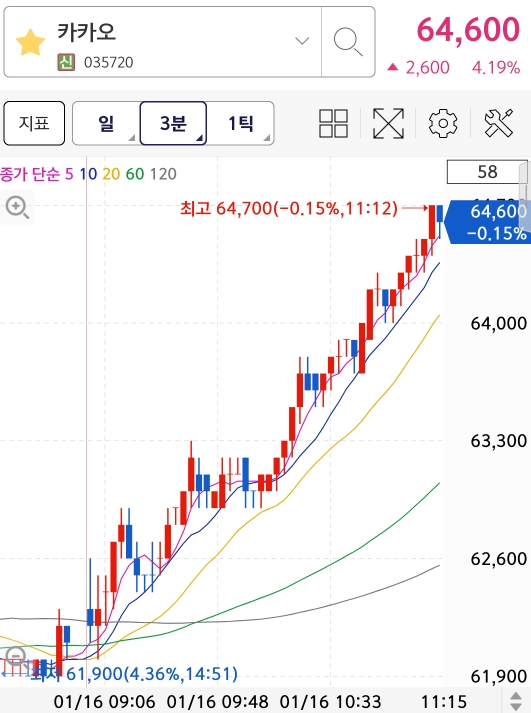Open the stock search magnifier

[348, 41]
